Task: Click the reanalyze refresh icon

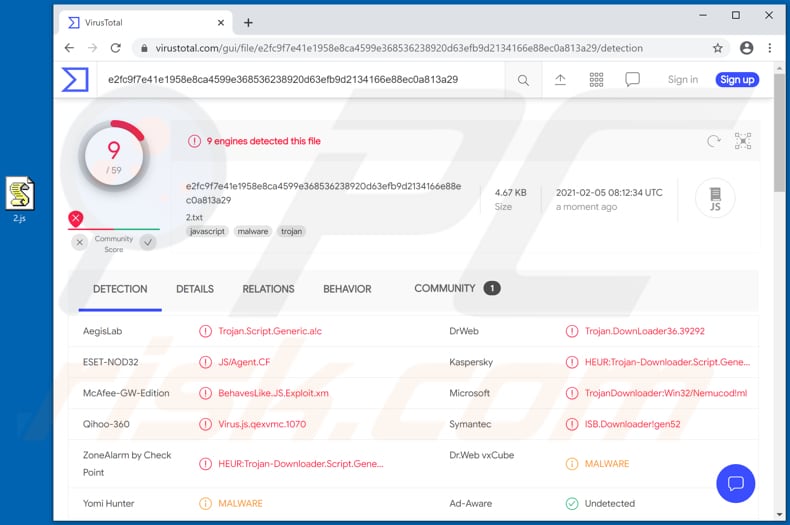Action: 714,141
